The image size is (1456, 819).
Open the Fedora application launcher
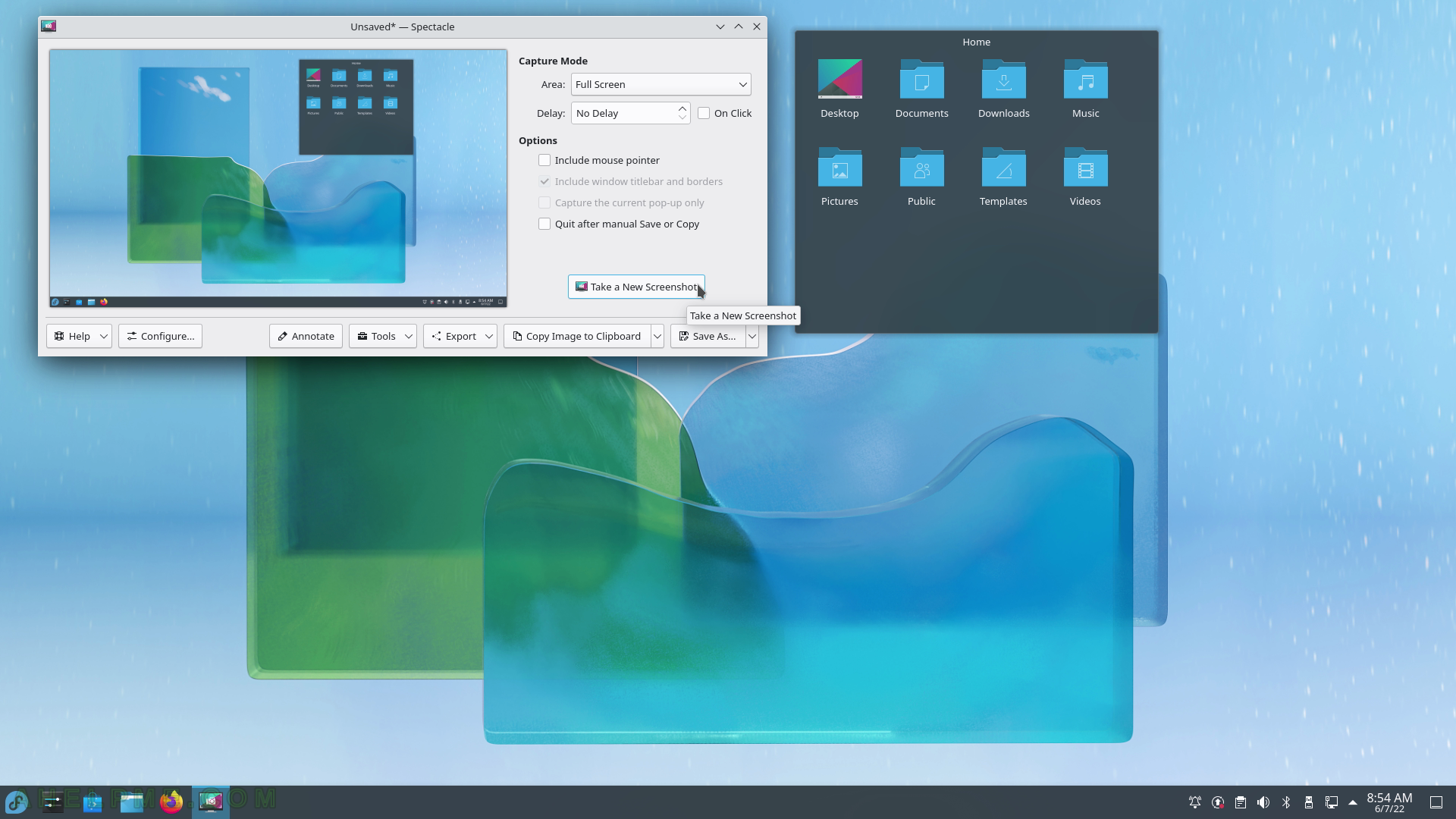click(x=17, y=802)
